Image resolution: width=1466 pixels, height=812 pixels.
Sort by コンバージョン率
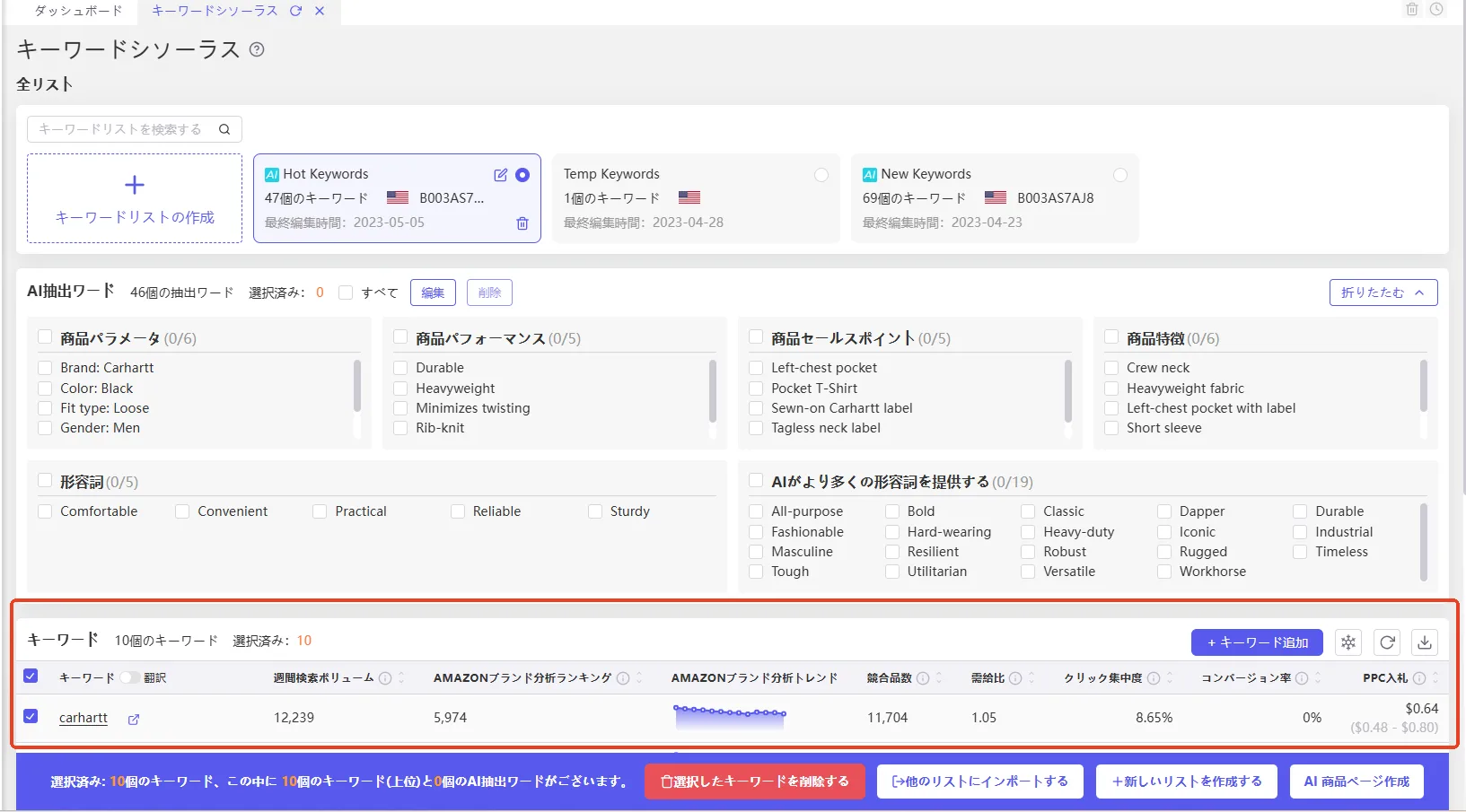pyautogui.click(x=1318, y=678)
